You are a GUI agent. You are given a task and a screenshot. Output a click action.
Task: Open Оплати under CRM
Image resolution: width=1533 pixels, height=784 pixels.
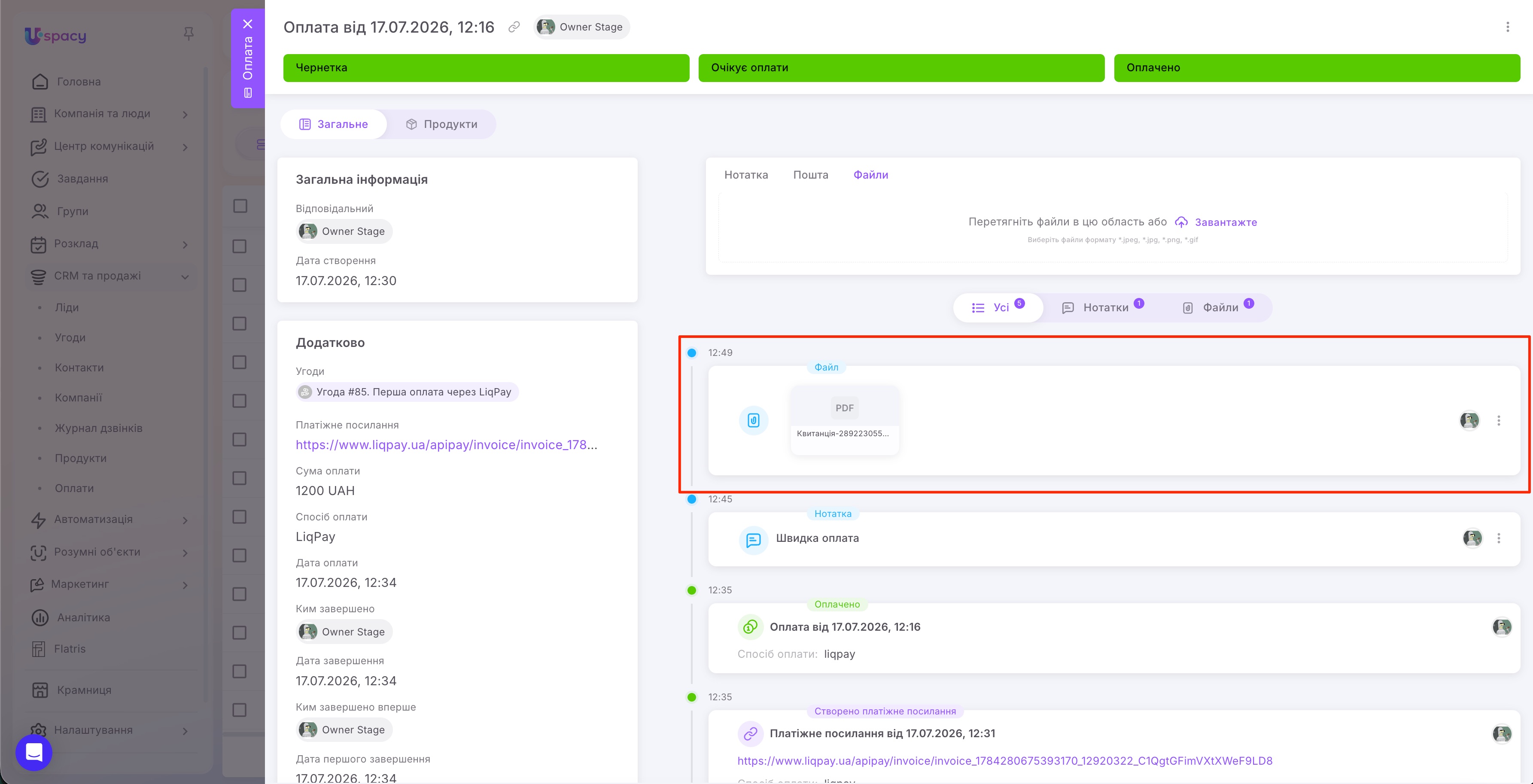74,488
